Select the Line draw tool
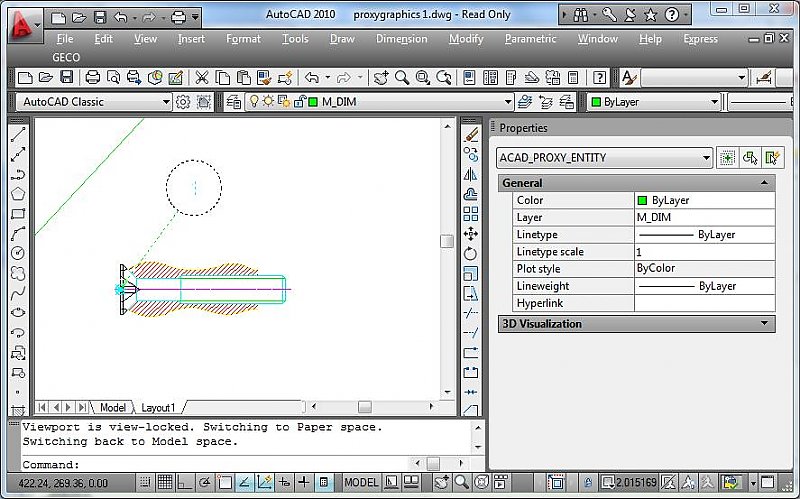 point(18,134)
